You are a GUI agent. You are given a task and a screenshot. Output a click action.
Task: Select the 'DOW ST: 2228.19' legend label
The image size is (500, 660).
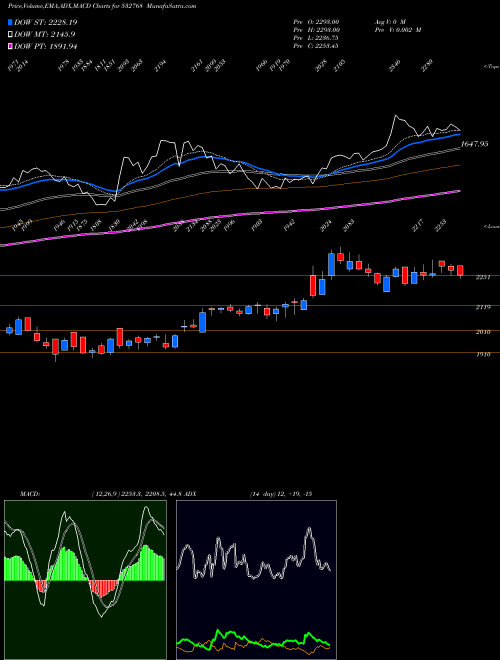pos(45,22)
